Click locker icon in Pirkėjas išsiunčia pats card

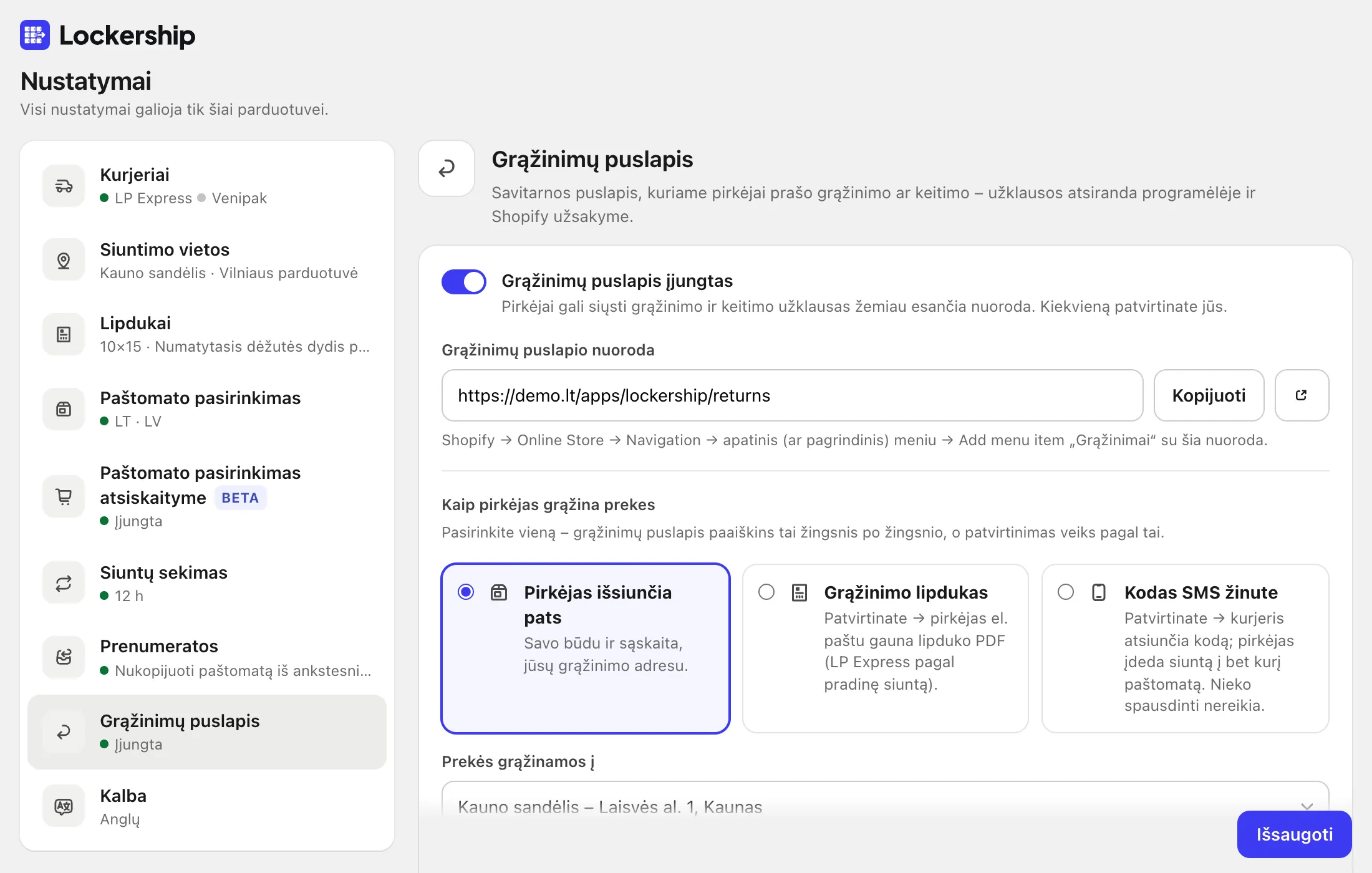pyautogui.click(x=499, y=592)
